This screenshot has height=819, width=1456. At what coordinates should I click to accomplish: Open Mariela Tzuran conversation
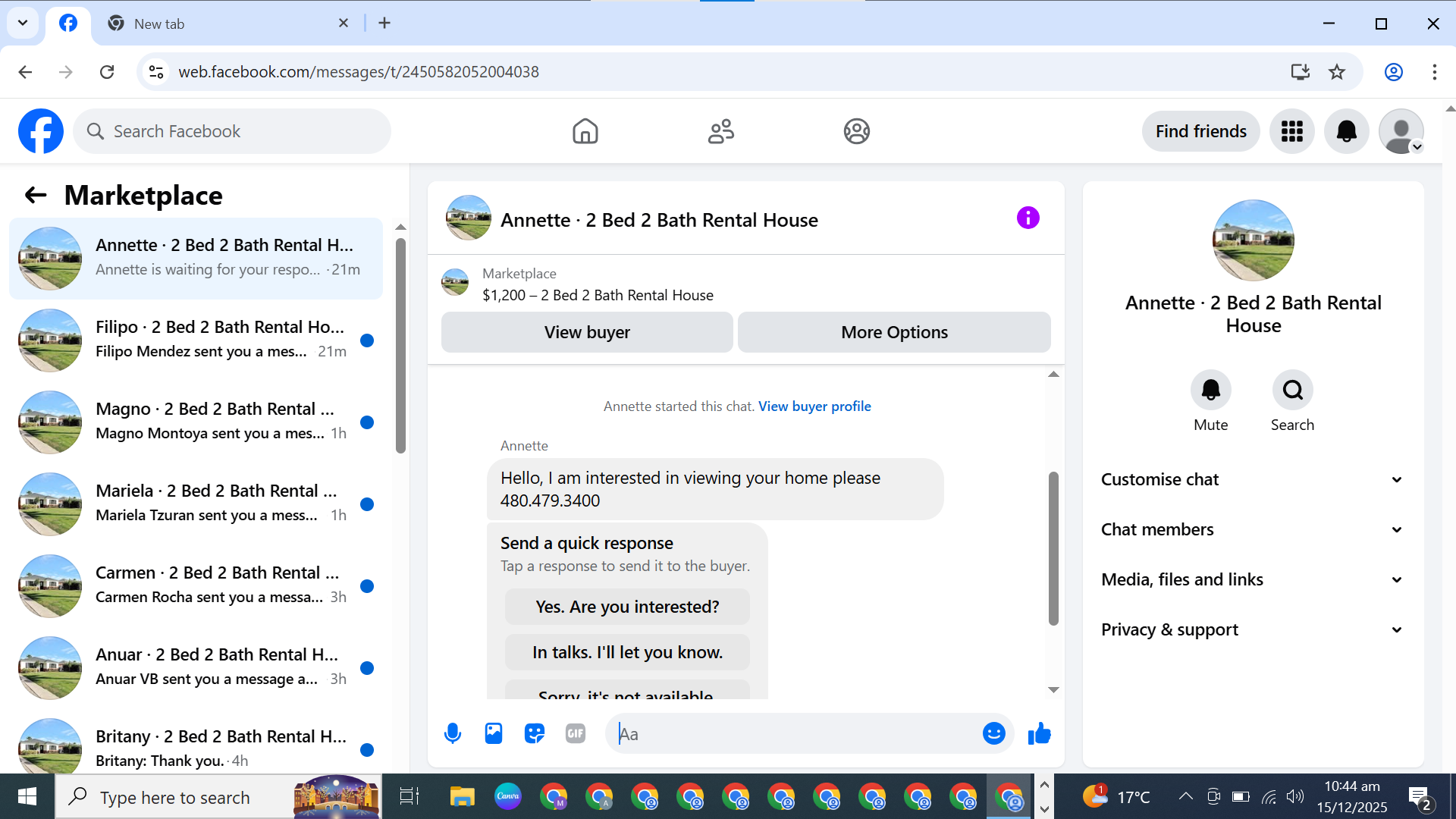point(196,504)
